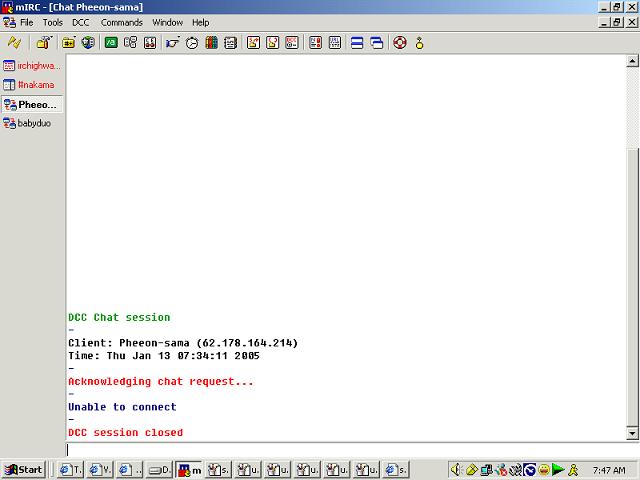
Task: Click the scrollbar up arrow
Action: (x=632, y=61)
